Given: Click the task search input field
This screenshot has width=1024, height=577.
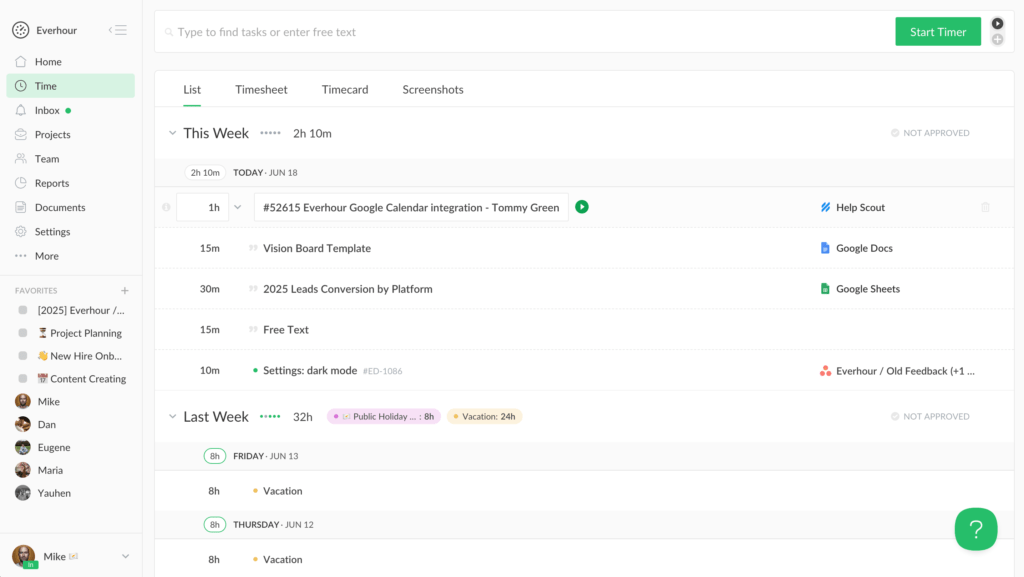Looking at the screenshot, I should [520, 32].
